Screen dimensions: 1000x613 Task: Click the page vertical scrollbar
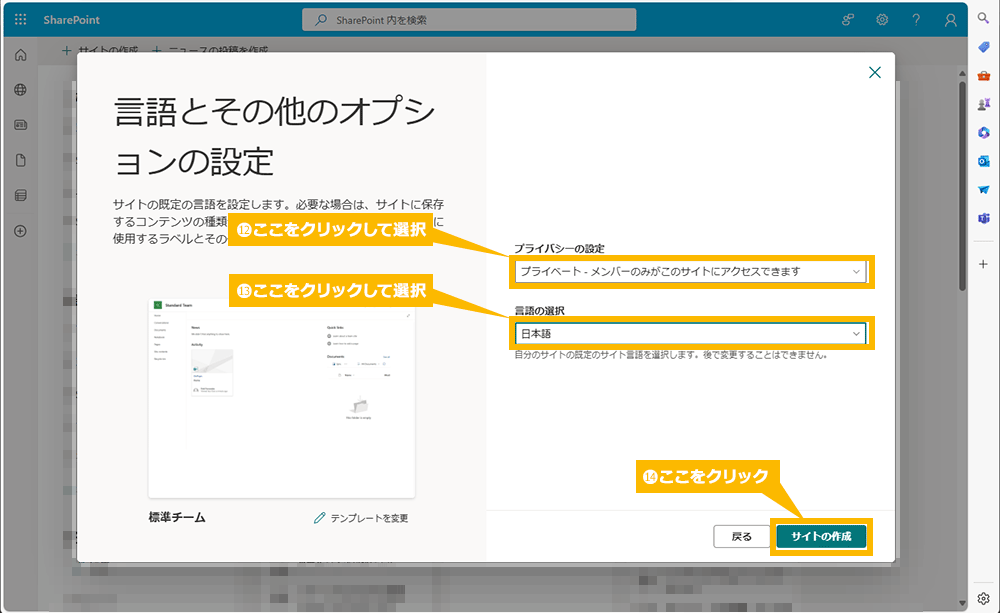(962, 186)
